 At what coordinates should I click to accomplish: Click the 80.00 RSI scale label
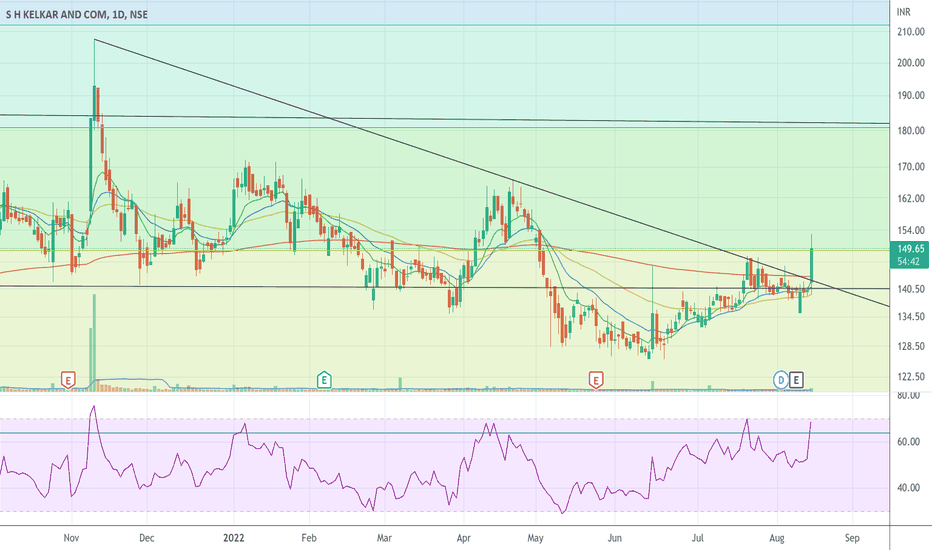pyautogui.click(x=908, y=395)
